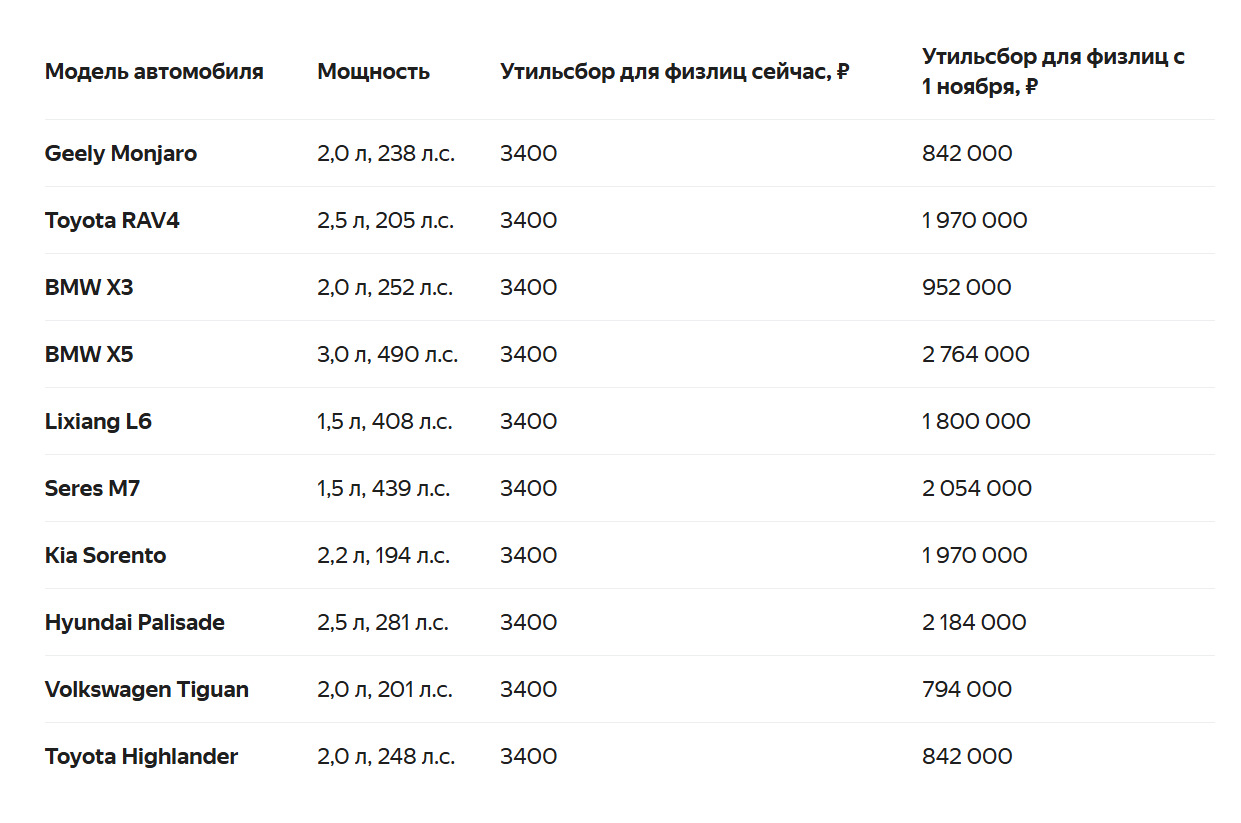The height and width of the screenshot is (823, 1241).
Task: Click the "Модель автомобиля" column header
Action: (x=154, y=72)
